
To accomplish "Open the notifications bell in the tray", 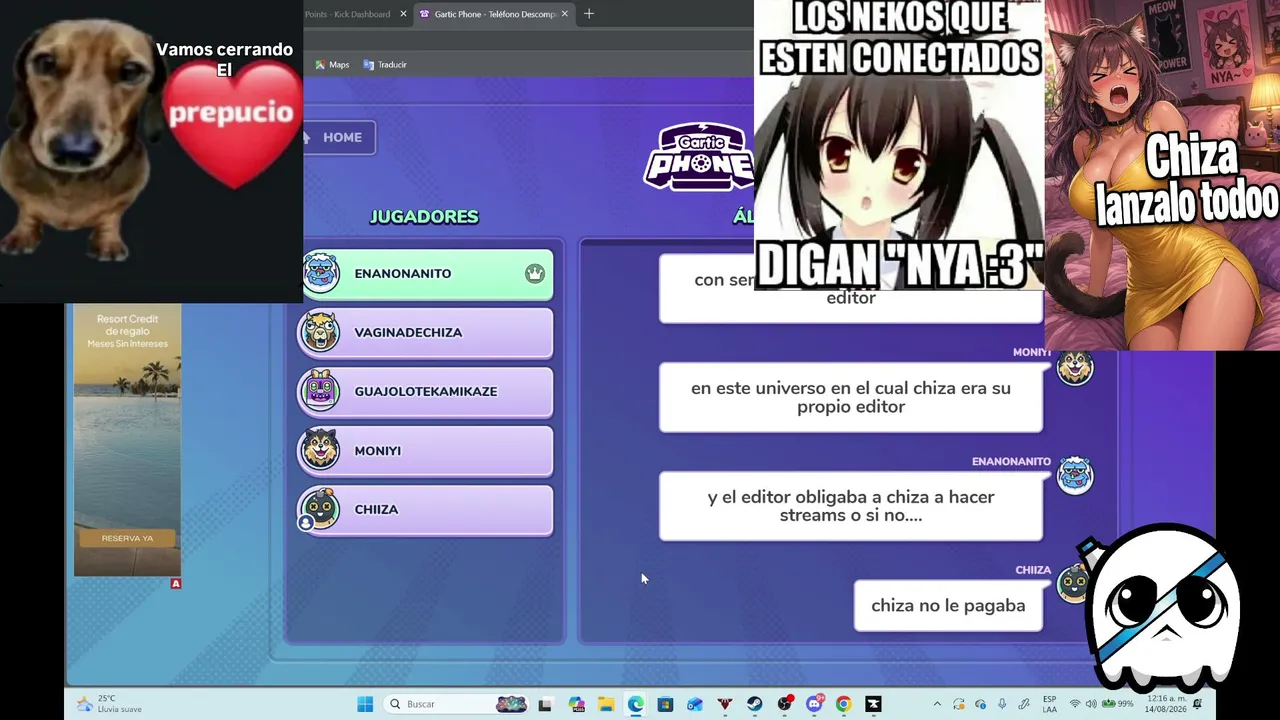I will (x=1198, y=704).
